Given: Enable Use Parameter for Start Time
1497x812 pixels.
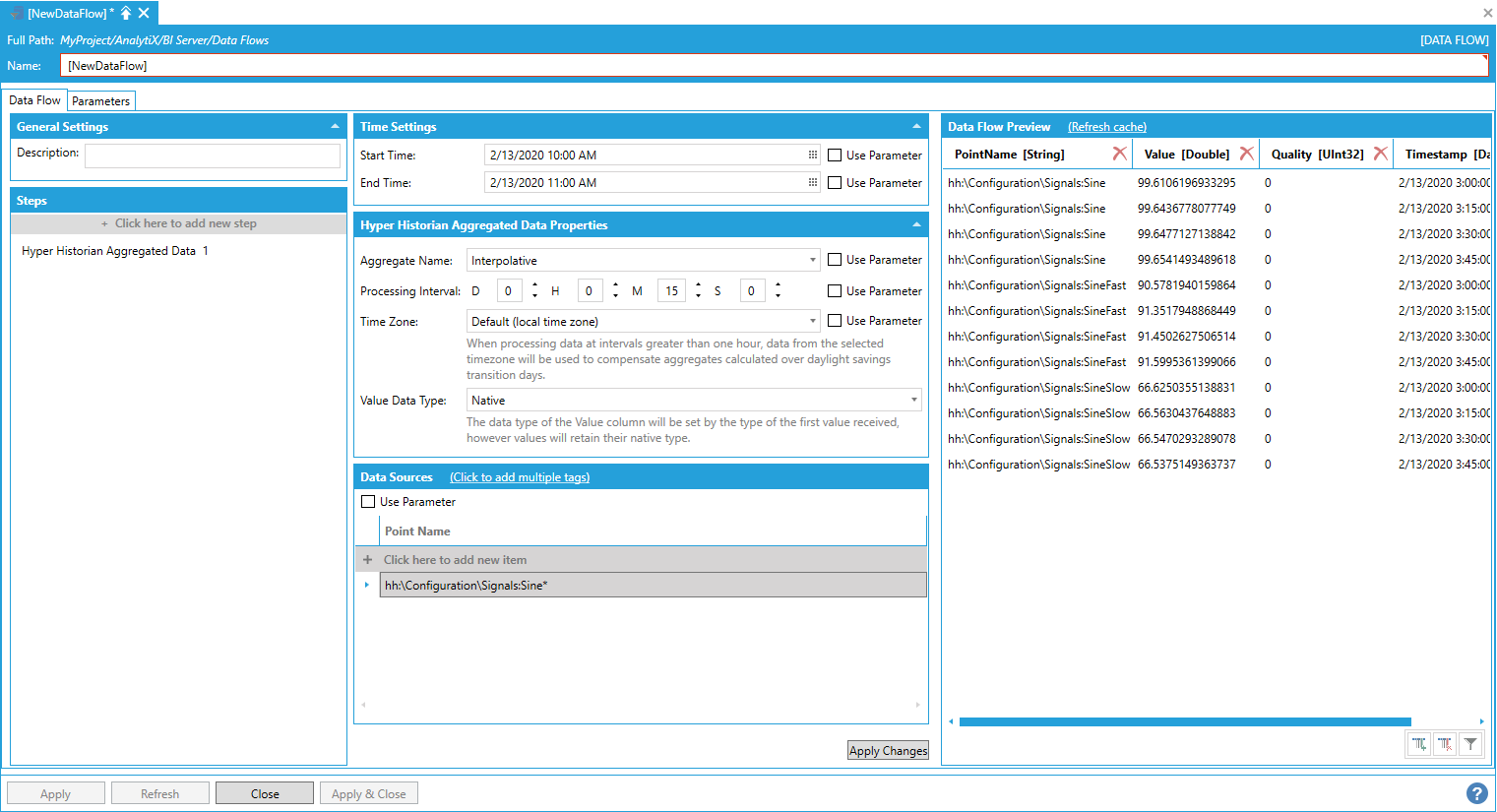Looking at the screenshot, I should (835, 156).
